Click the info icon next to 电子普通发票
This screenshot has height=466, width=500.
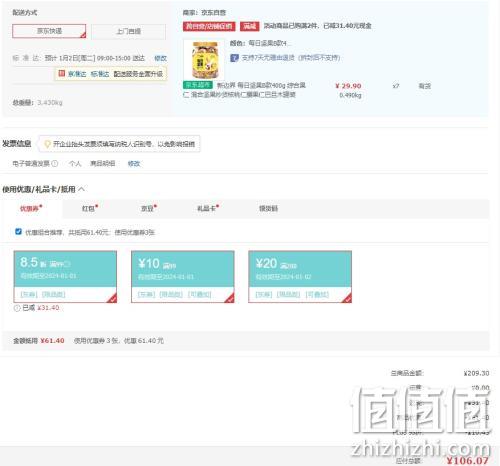pos(55,164)
